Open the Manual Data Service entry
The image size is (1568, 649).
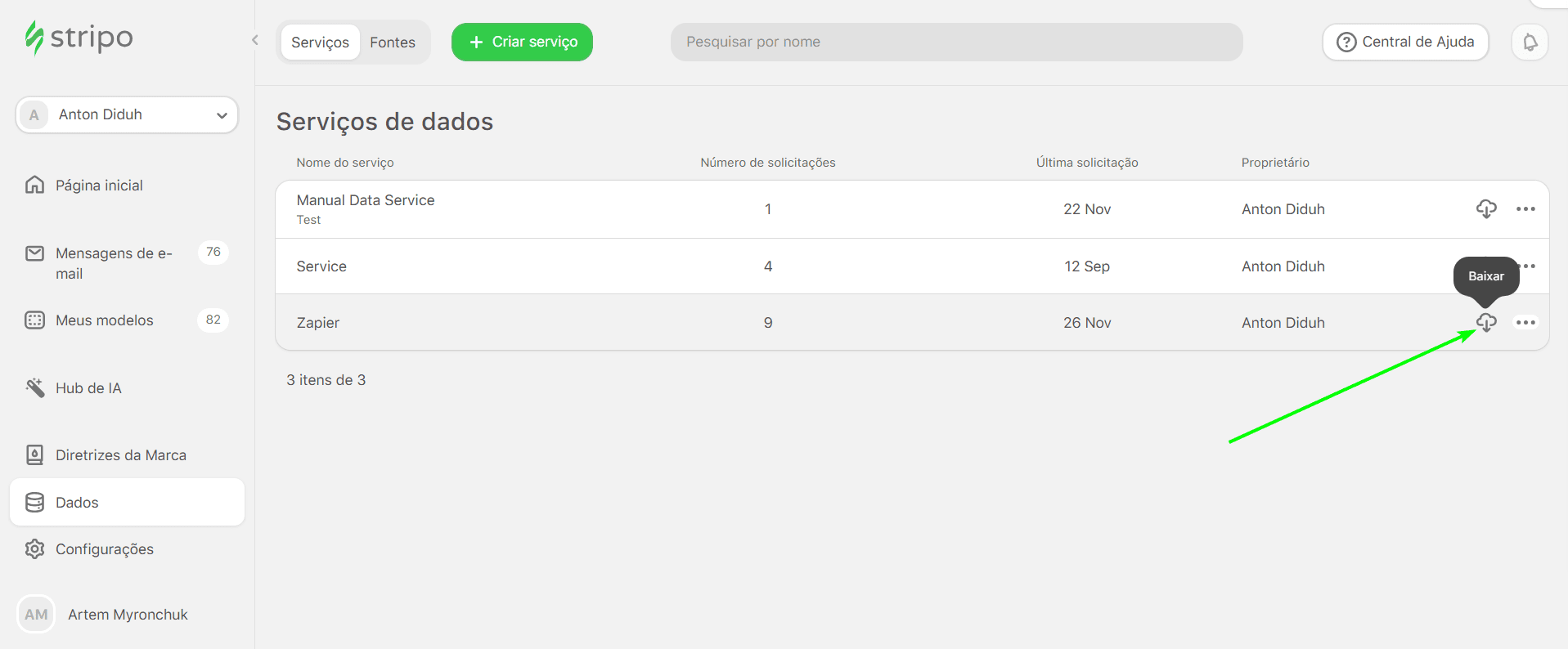click(x=366, y=200)
